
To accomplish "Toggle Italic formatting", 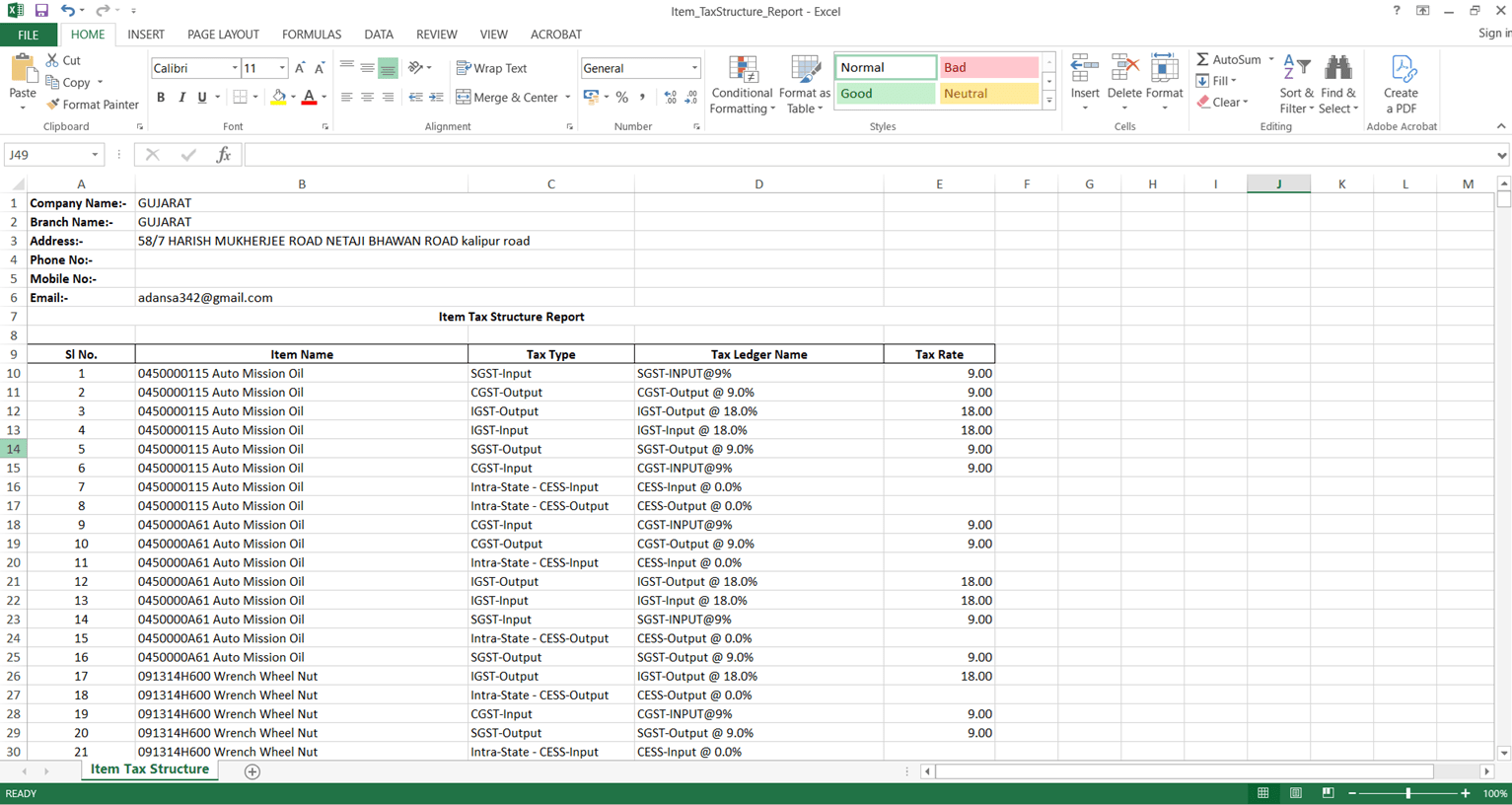I will pyautogui.click(x=181, y=98).
